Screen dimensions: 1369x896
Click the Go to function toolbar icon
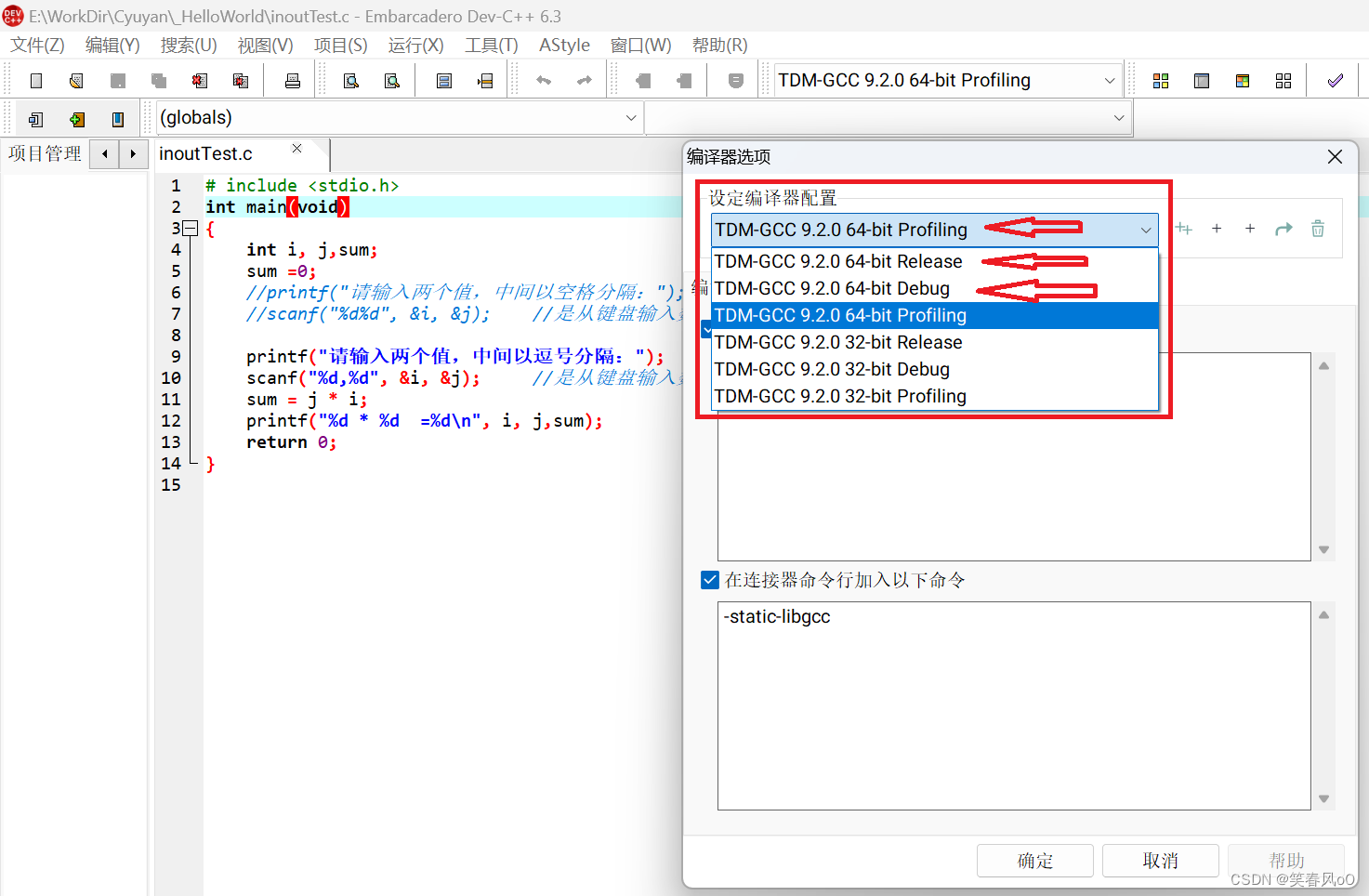pyautogui.click(x=444, y=81)
